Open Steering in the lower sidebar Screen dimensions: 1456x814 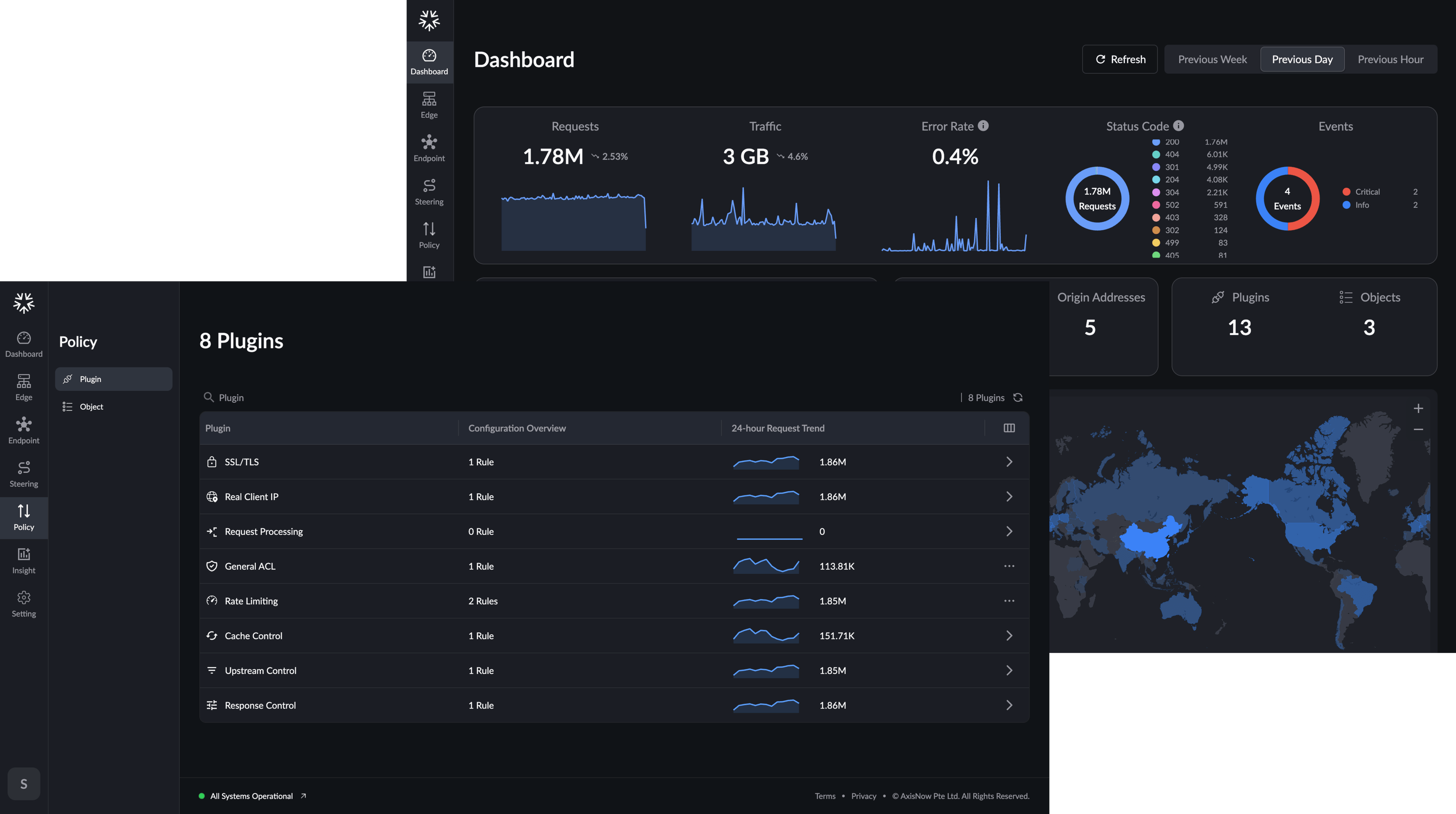pyautogui.click(x=24, y=474)
